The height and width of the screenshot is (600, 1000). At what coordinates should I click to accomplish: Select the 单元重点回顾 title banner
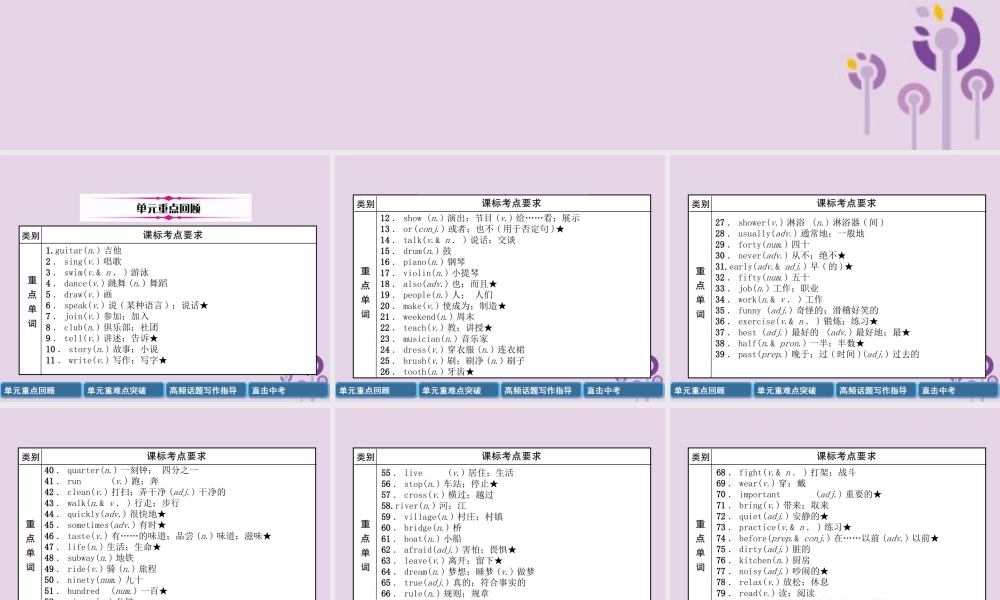click(166, 208)
